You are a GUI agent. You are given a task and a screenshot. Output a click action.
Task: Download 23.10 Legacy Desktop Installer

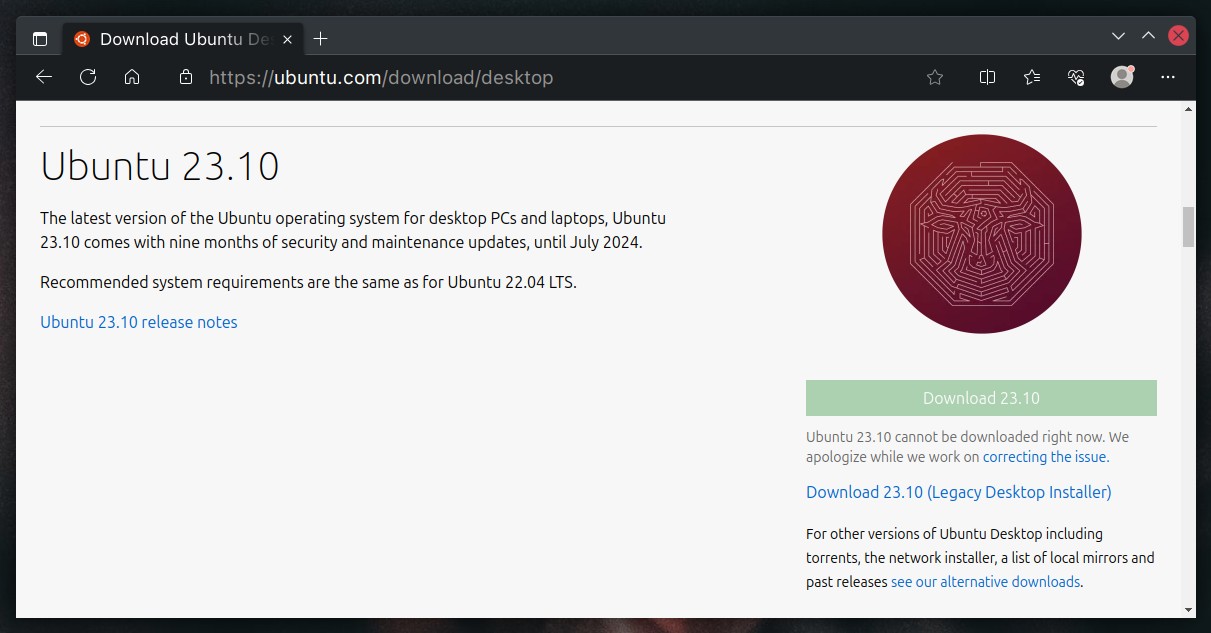pyautogui.click(x=959, y=492)
